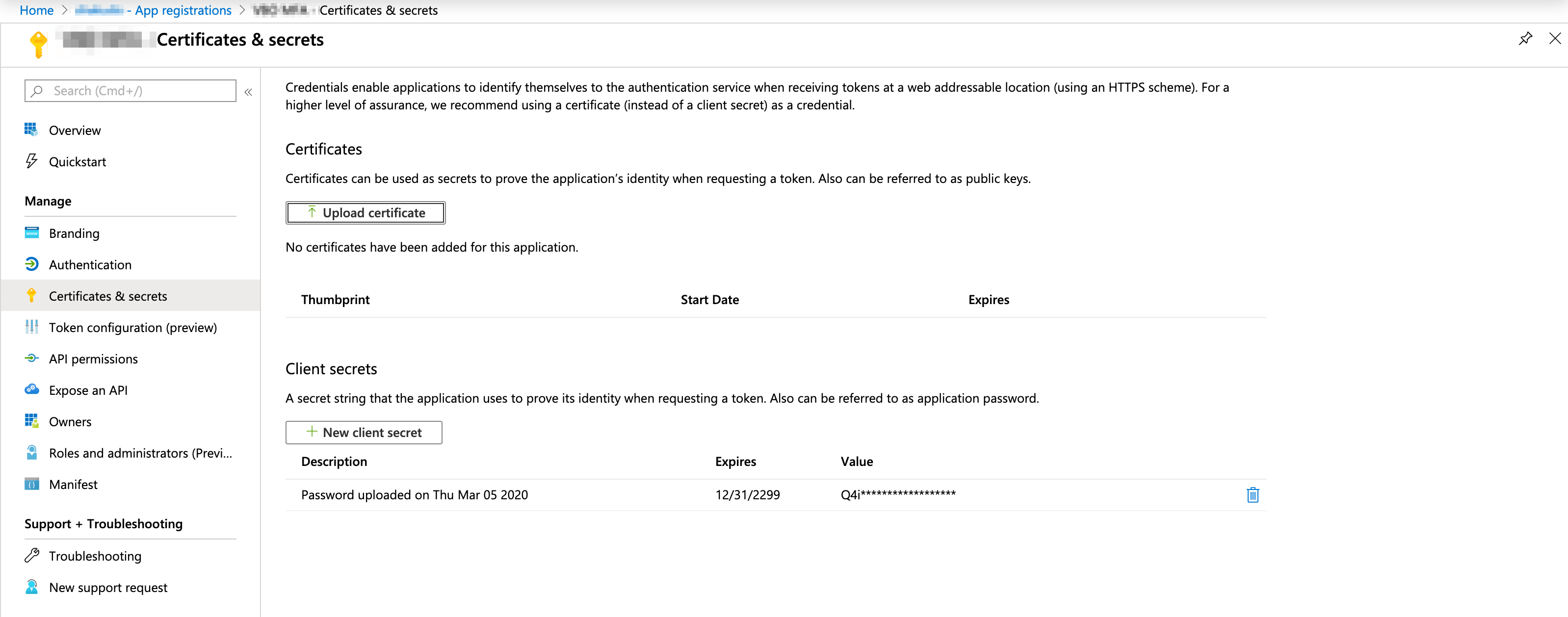
Task: Open API permissions in Manage section
Action: tap(93, 359)
